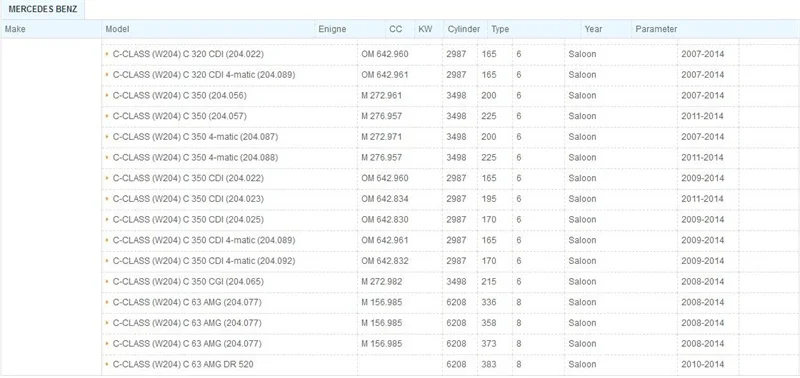The image size is (800, 378).
Task: Click the arrow icon beside C 350 CDI (204.022)
Action: pyautogui.click(x=107, y=178)
